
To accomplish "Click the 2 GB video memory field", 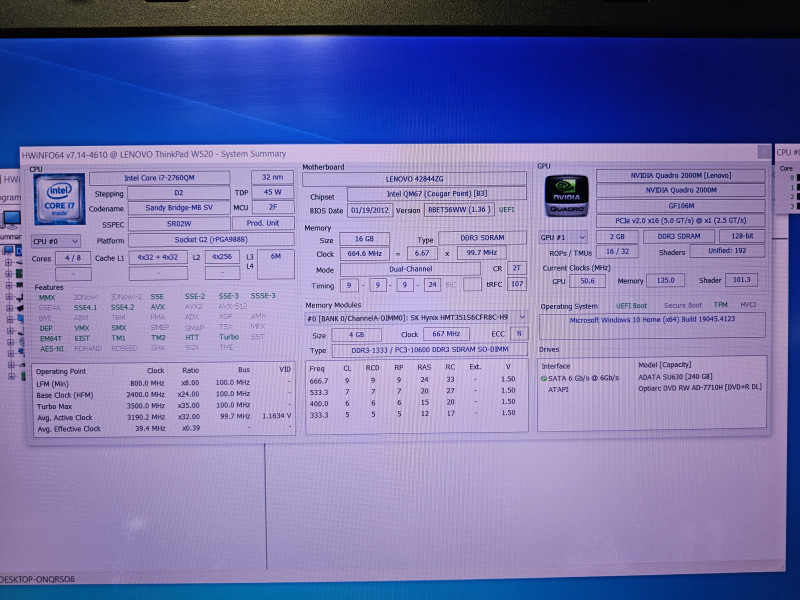I will (617, 236).
